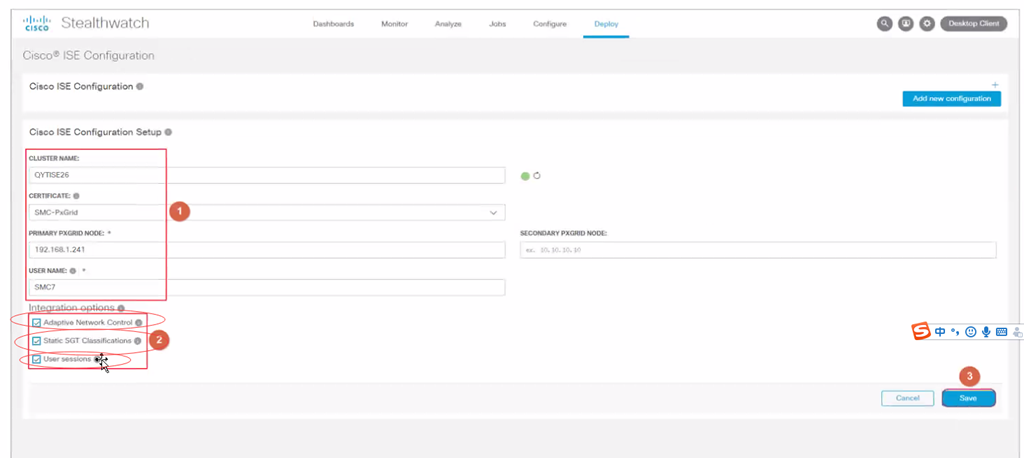Expand the CERTIFICATE dropdown chevron
Viewport: 1024px width, 458px height.
pyautogui.click(x=493, y=213)
